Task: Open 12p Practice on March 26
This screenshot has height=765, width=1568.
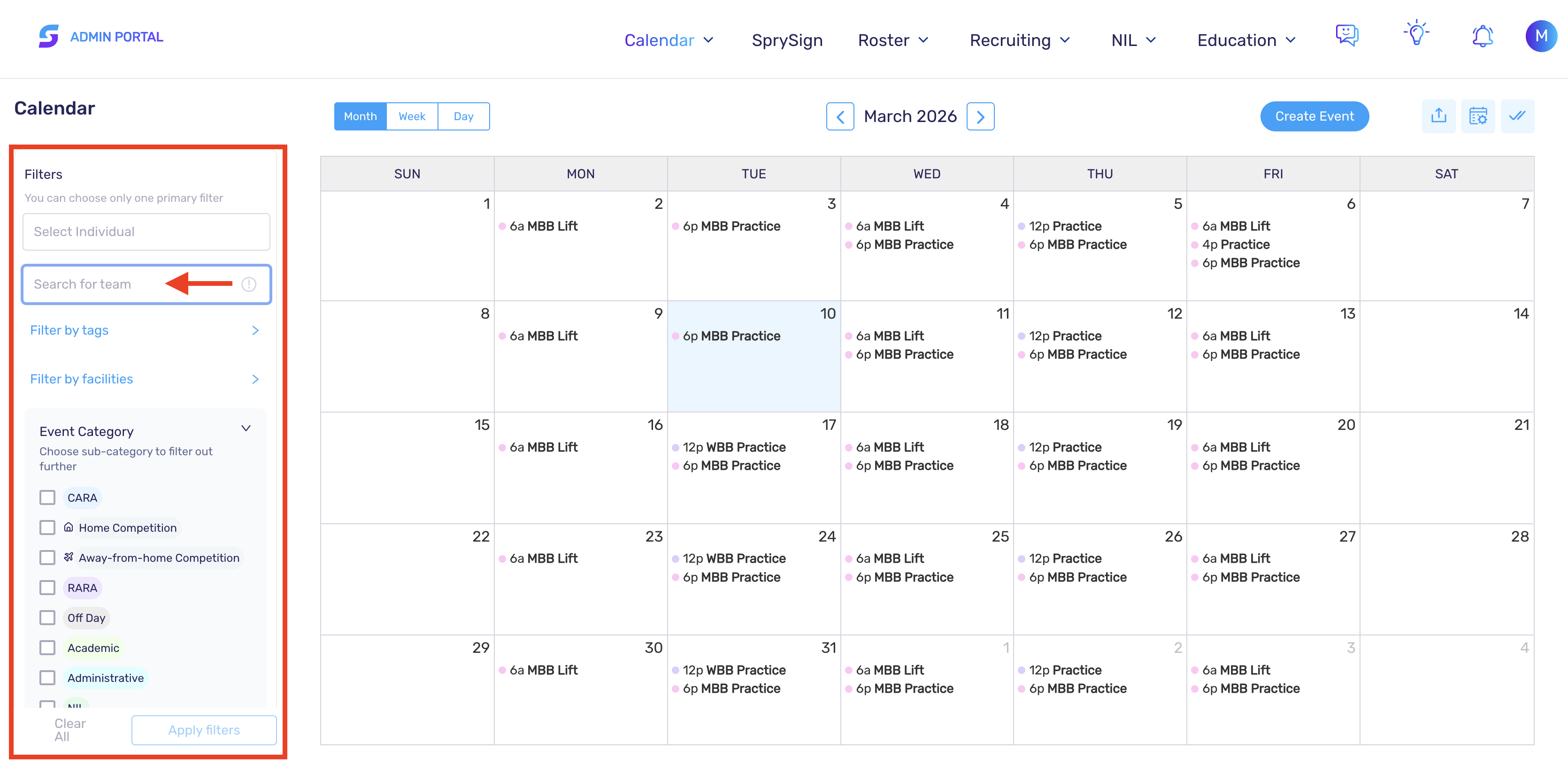Action: click(x=1060, y=558)
